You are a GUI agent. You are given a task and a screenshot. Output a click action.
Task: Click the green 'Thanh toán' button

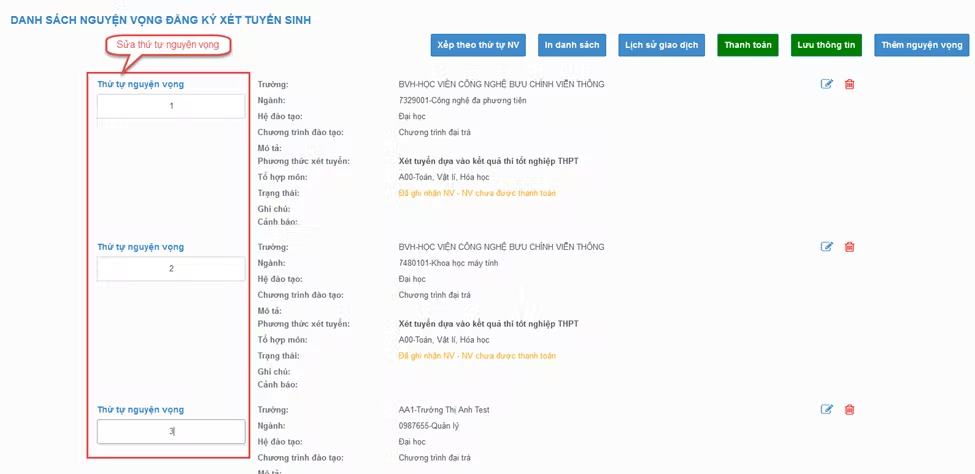748,45
